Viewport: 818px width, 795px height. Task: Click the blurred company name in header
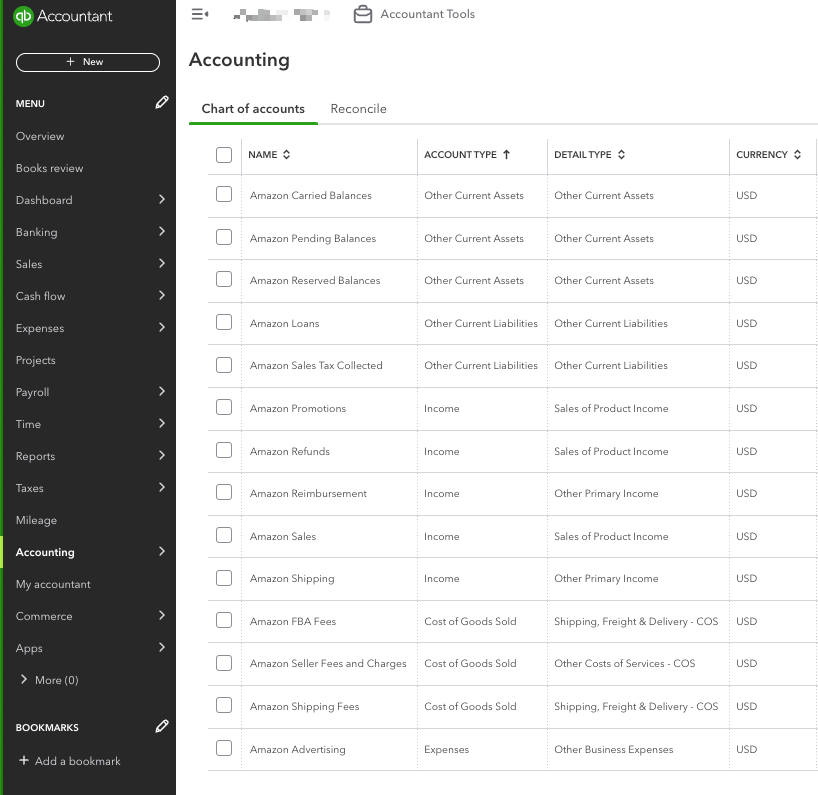[282, 15]
